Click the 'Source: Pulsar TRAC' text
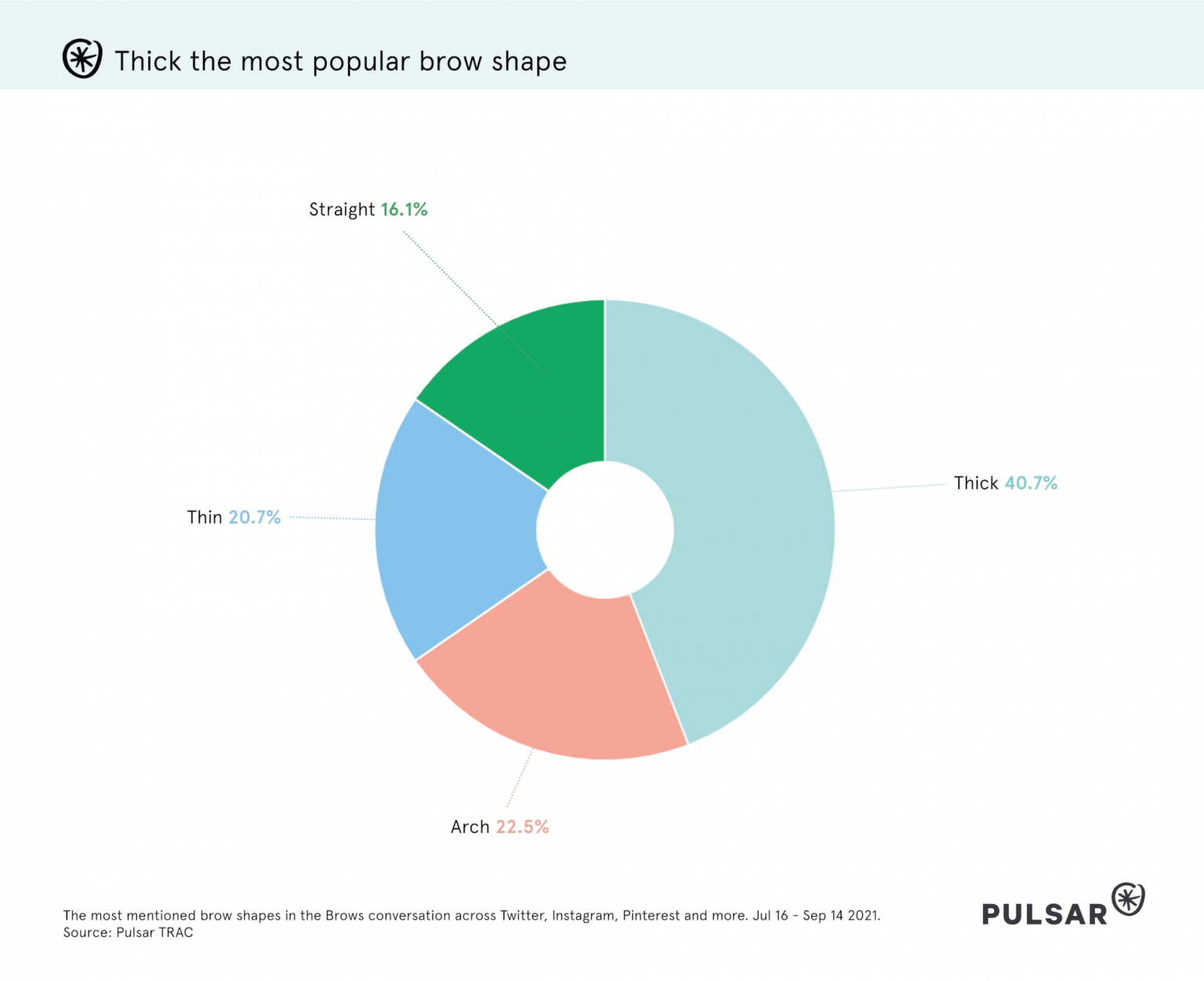The width and height of the screenshot is (1204, 981). pos(128,932)
